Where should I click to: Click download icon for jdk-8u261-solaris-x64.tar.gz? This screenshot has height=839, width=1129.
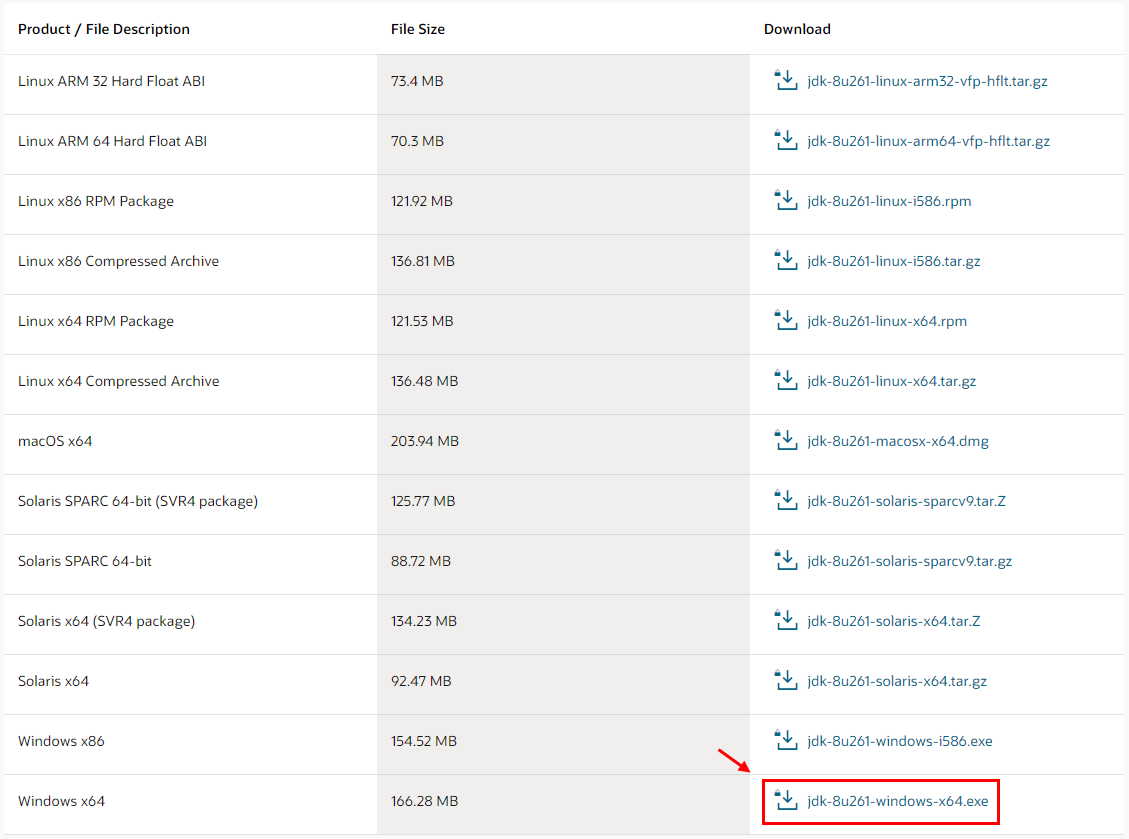click(x=786, y=681)
